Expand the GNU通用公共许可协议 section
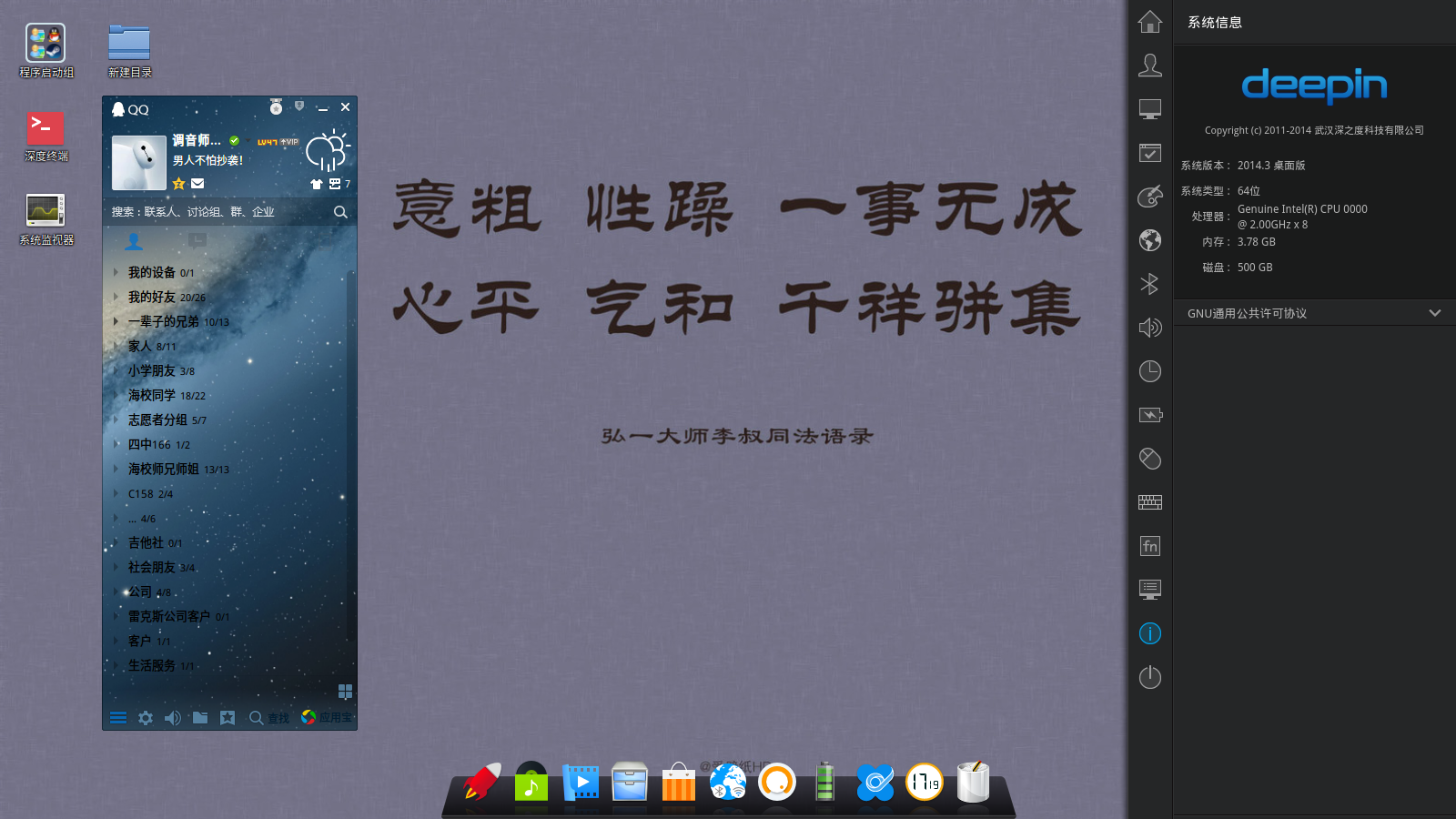Image resolution: width=1456 pixels, height=819 pixels. pos(1314,313)
